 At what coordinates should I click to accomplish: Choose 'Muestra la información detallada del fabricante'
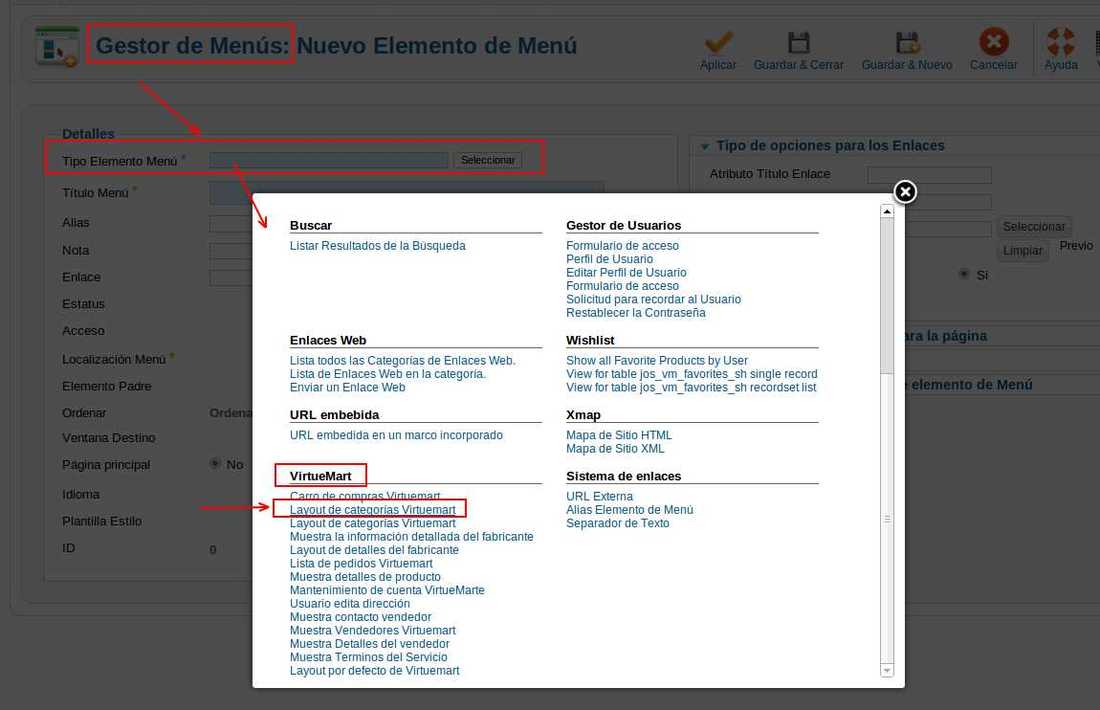tap(412, 536)
